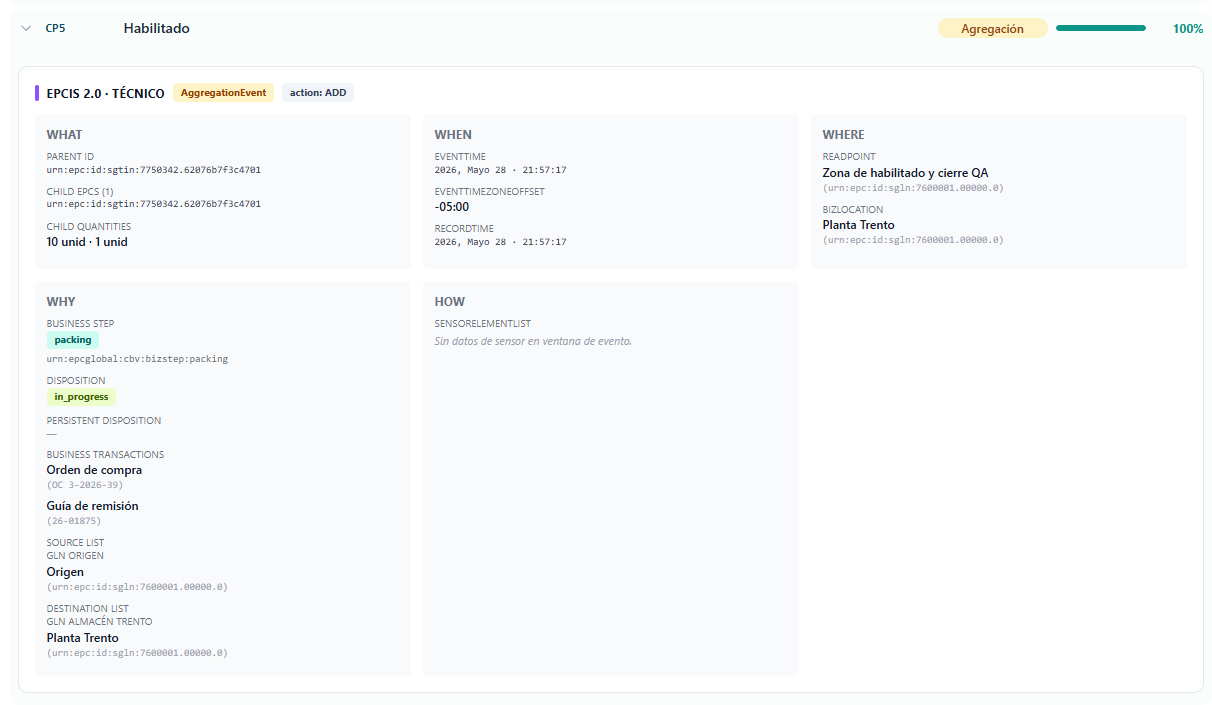Screen dimensions: 1212x705
Task: Click the EVENTTIME value 21:57:17
Action: click(x=500, y=170)
